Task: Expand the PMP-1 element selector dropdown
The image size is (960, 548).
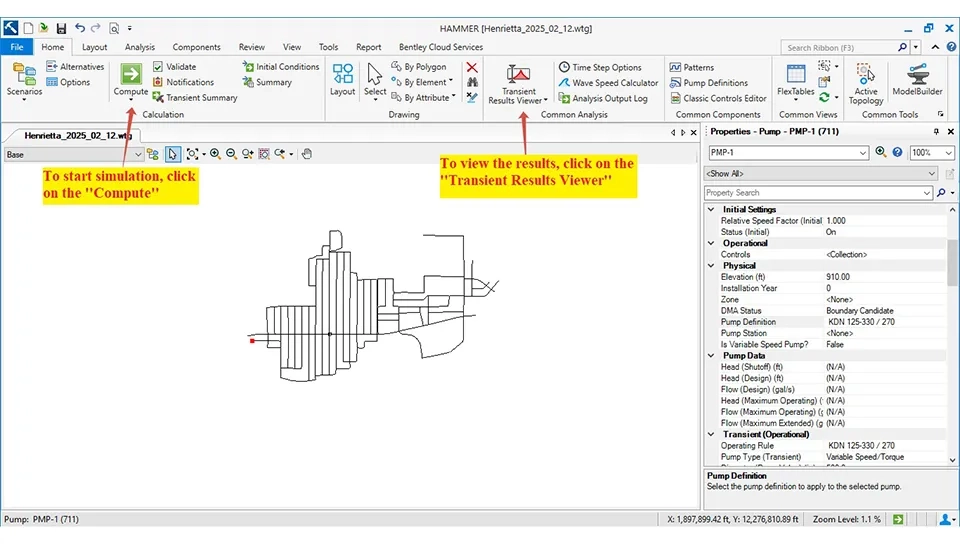Action: [863, 153]
